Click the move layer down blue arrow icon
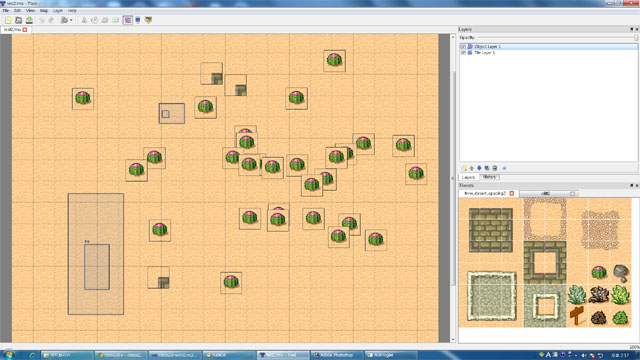Screen dimensions: 640x360 click(479, 168)
